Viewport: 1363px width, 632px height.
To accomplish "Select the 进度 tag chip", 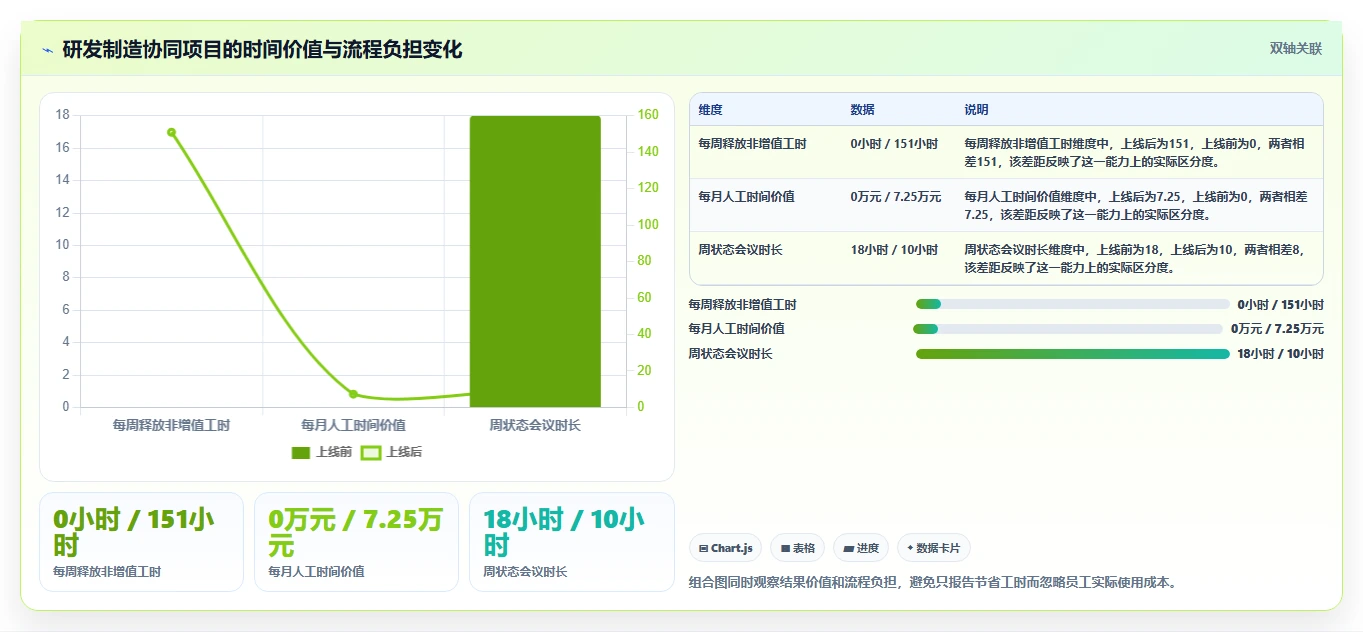I will click(861, 548).
